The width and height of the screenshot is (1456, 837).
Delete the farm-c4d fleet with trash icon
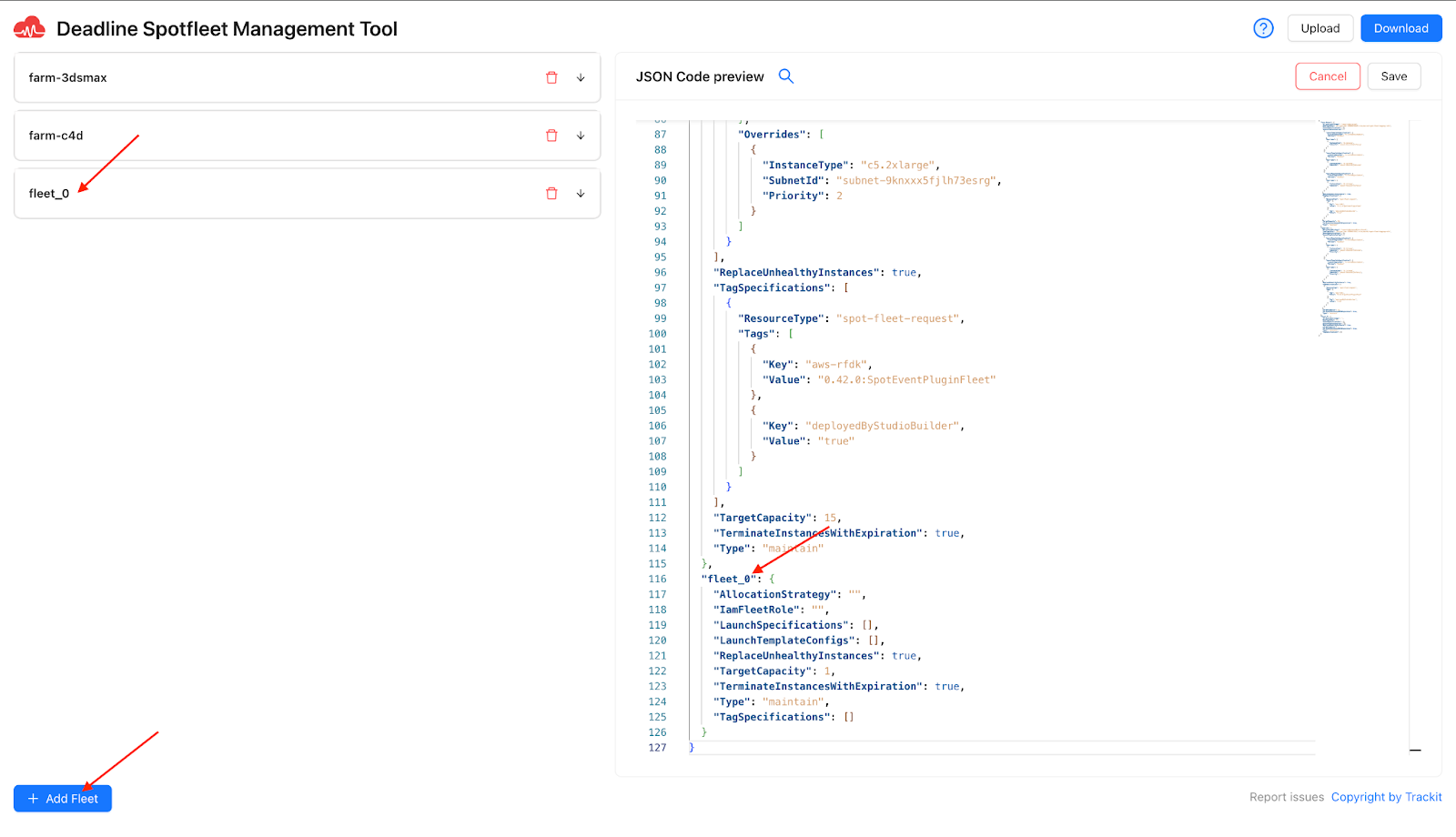pyautogui.click(x=551, y=136)
